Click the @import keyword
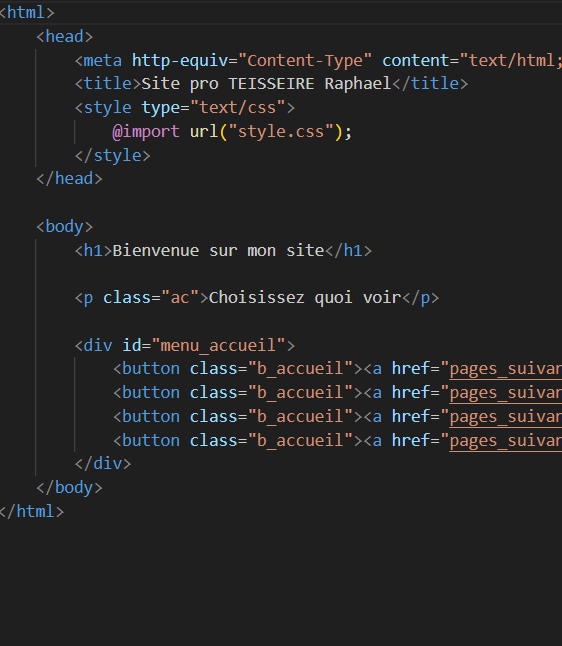The height and width of the screenshot is (646, 562). point(146,131)
